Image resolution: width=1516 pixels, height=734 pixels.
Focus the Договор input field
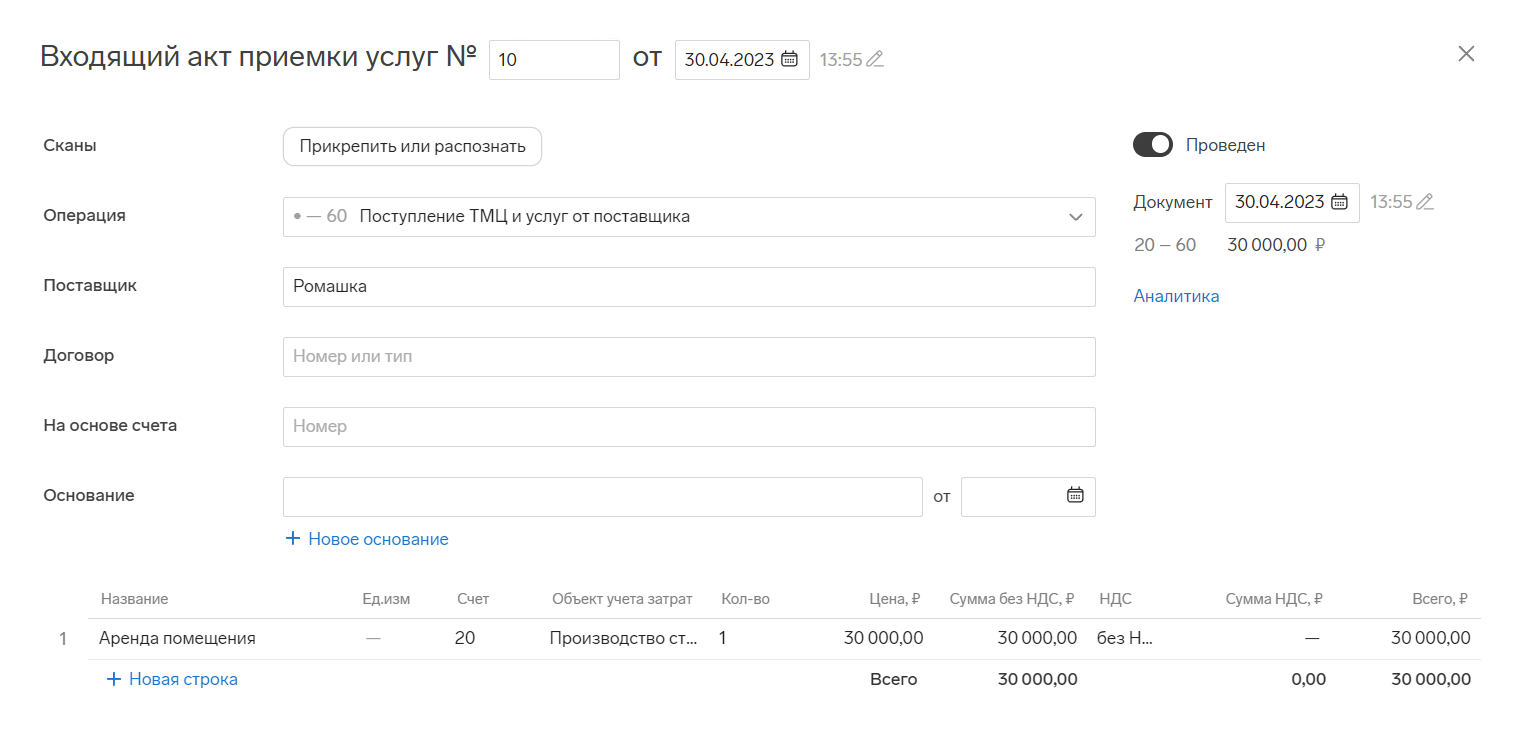[x=689, y=357]
